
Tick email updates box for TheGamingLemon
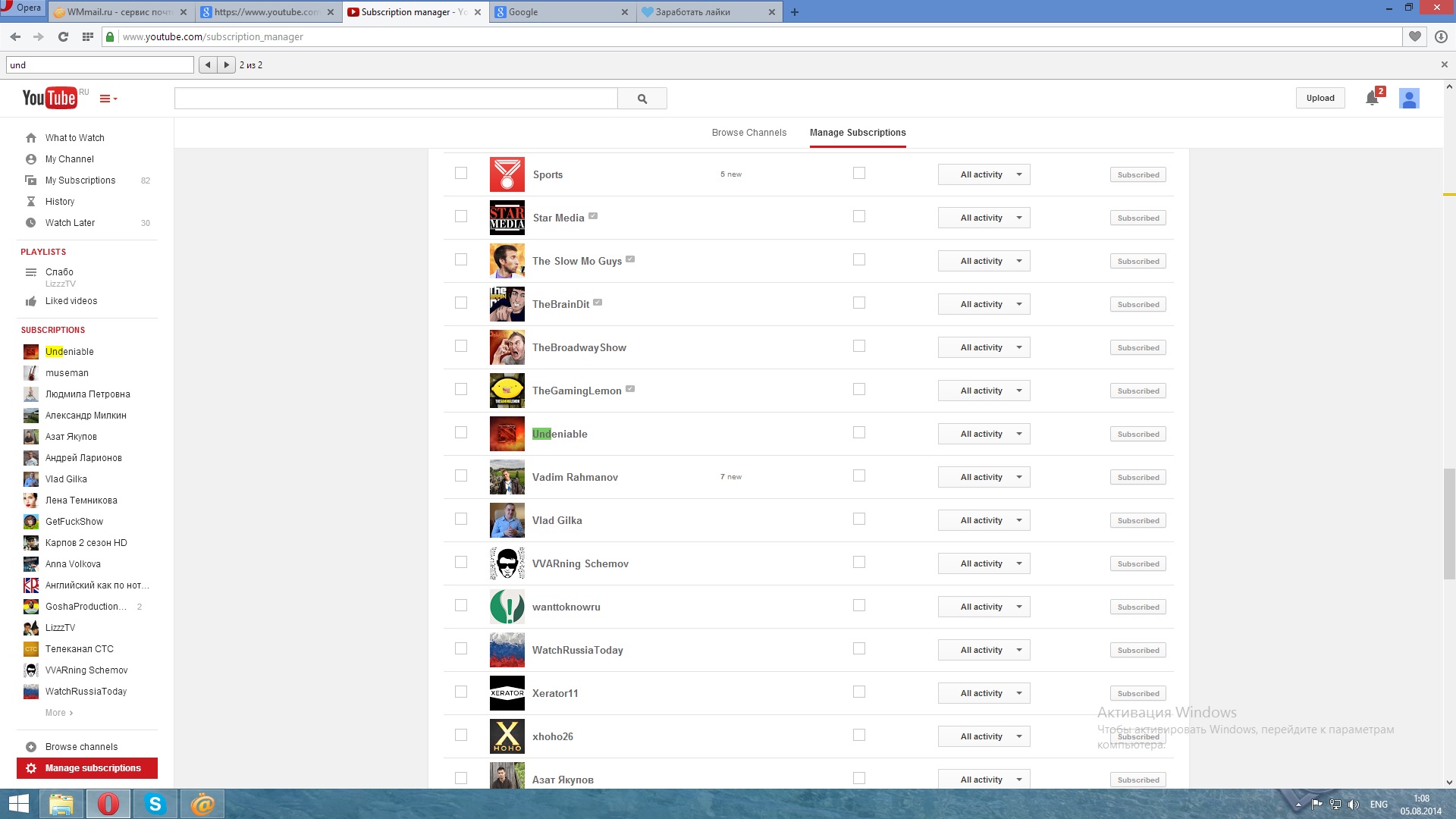click(859, 389)
